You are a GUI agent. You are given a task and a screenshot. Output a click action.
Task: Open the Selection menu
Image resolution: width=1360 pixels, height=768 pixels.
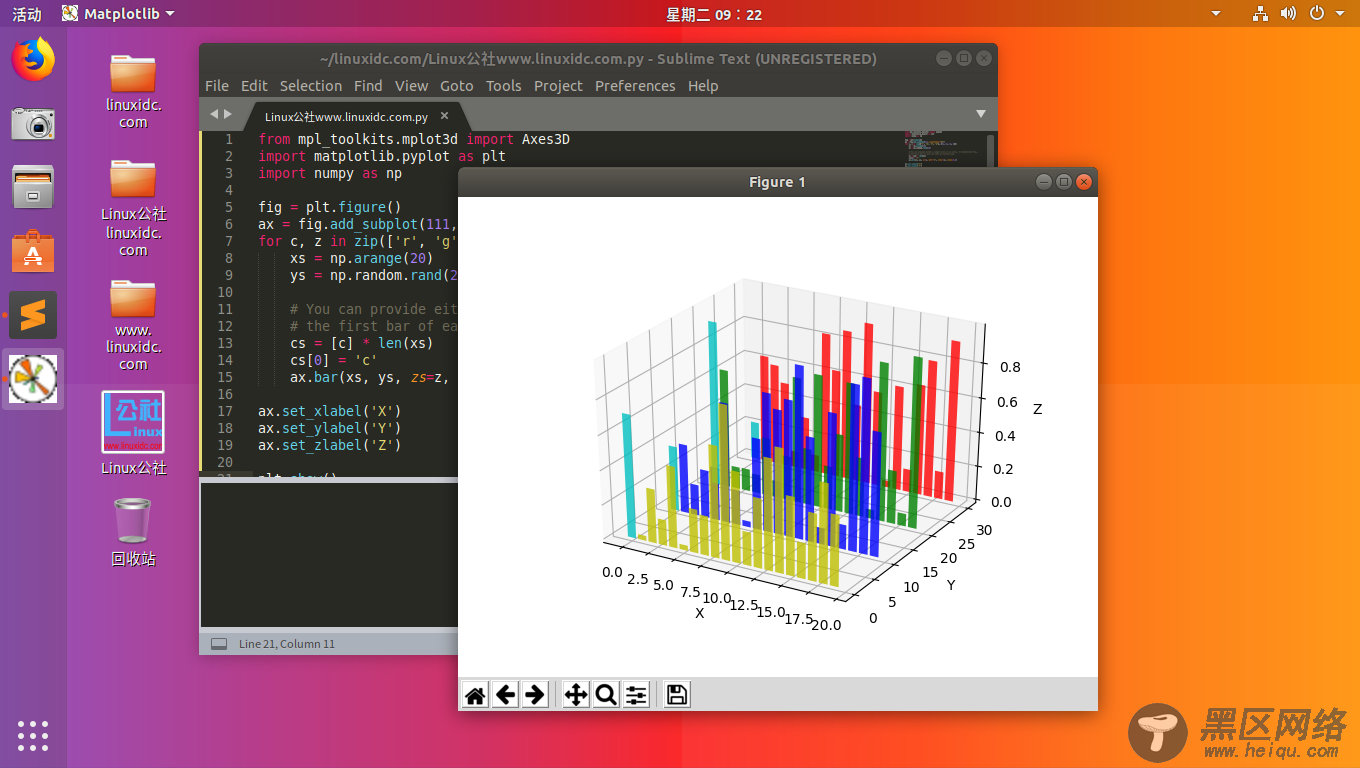coord(310,86)
